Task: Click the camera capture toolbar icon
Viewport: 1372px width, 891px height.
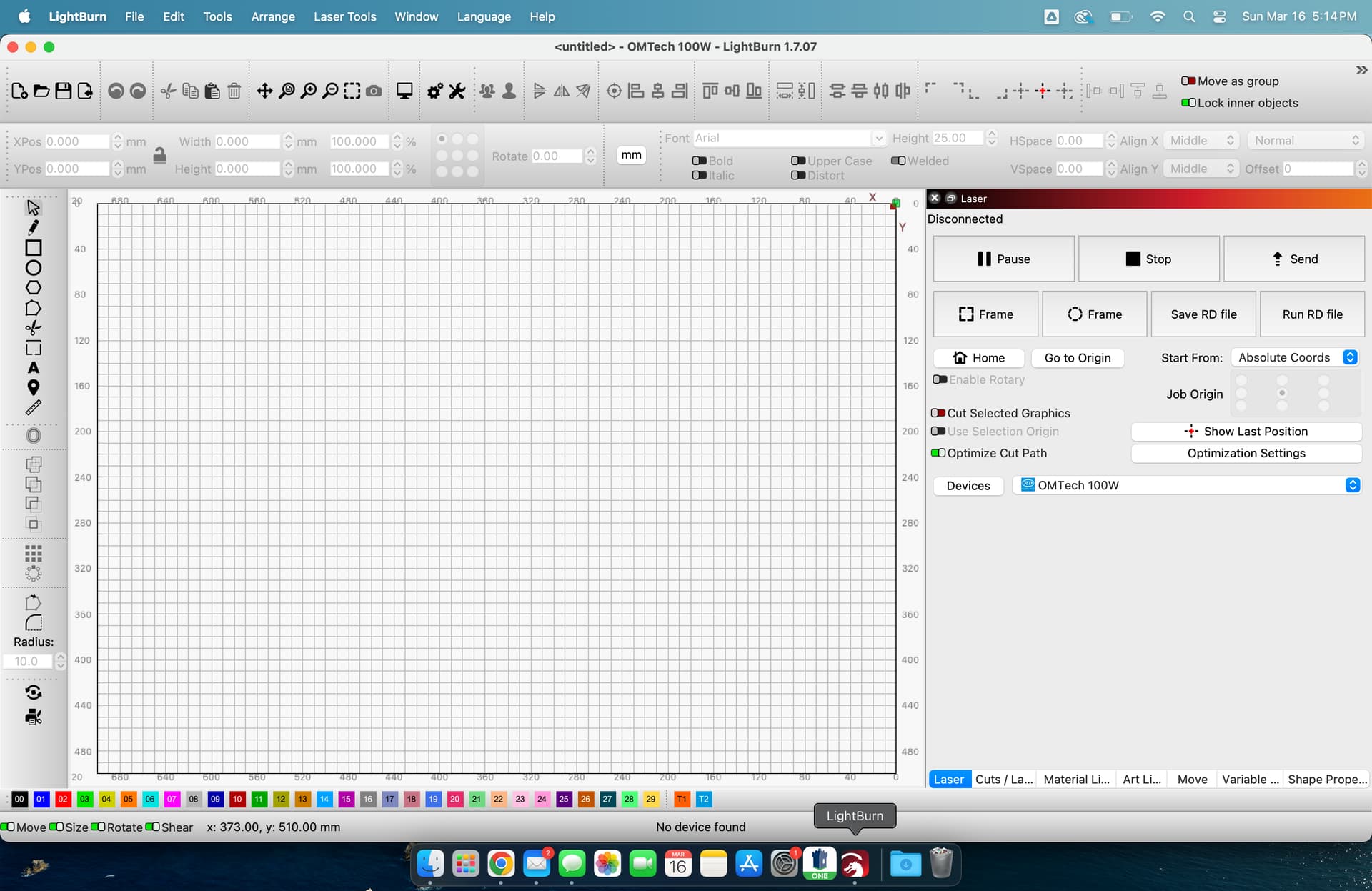Action: [374, 91]
